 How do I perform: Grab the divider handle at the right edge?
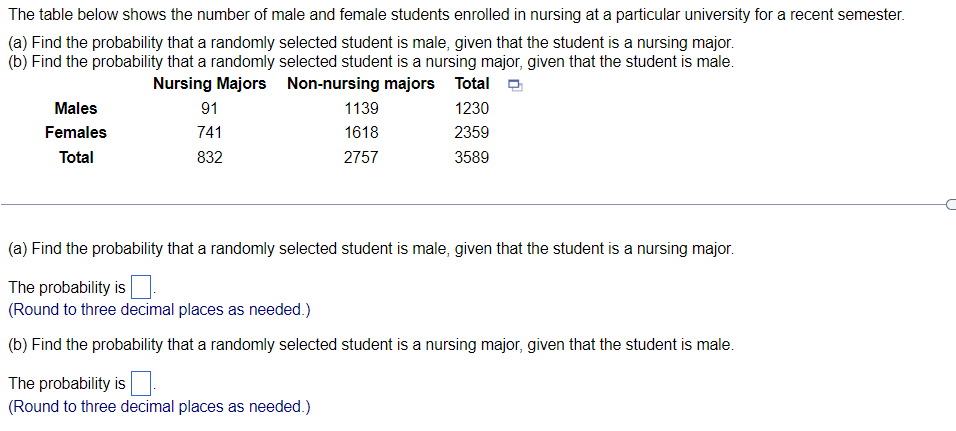pyautogui.click(x=951, y=205)
